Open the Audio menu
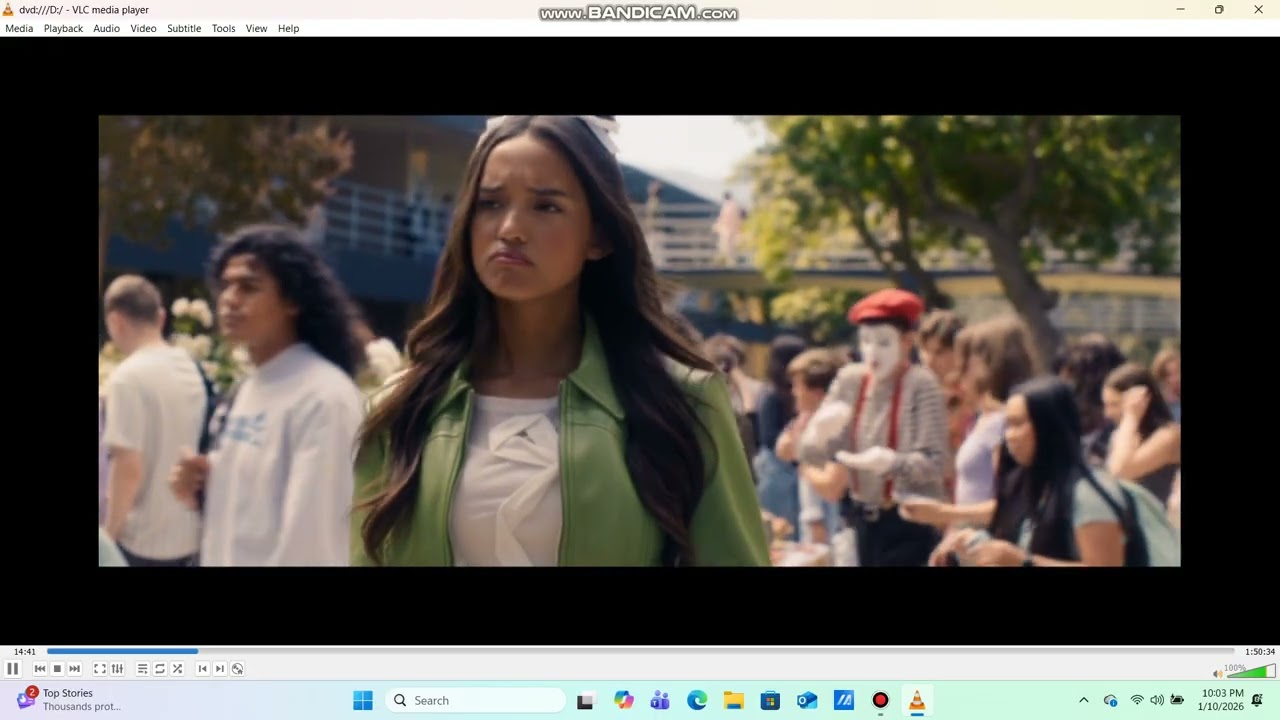The image size is (1280, 720). click(107, 28)
